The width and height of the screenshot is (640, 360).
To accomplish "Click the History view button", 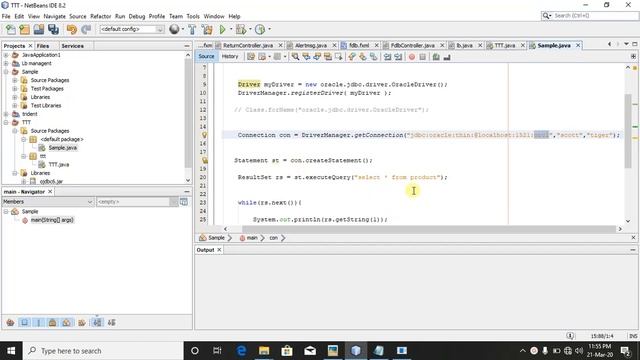I will click(230, 57).
